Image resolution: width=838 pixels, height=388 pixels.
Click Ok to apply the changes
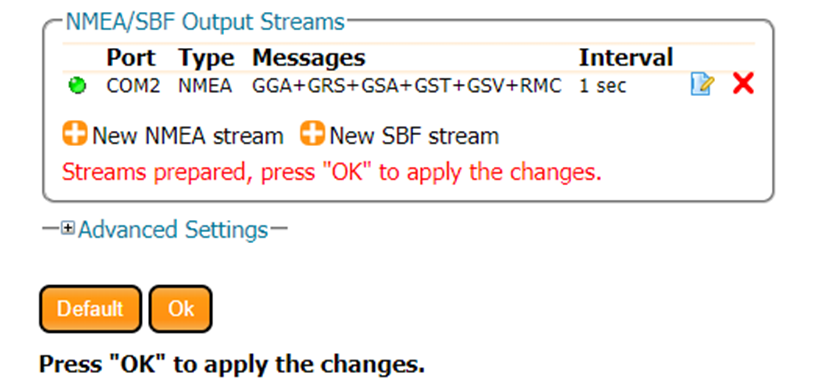(181, 309)
